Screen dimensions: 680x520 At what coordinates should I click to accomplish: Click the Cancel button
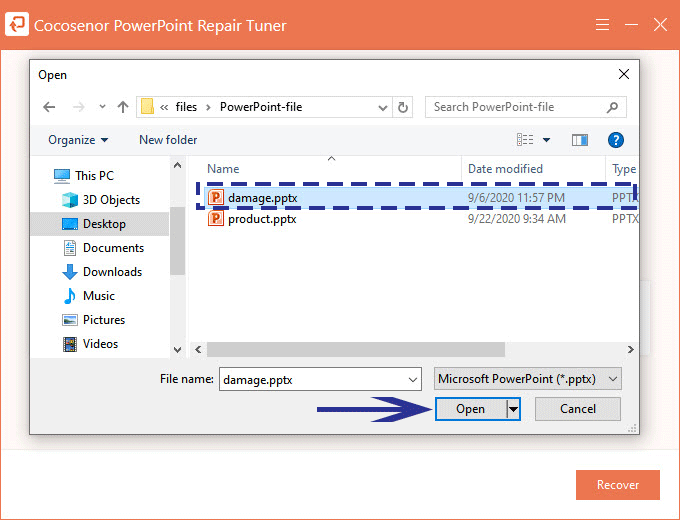pos(578,409)
